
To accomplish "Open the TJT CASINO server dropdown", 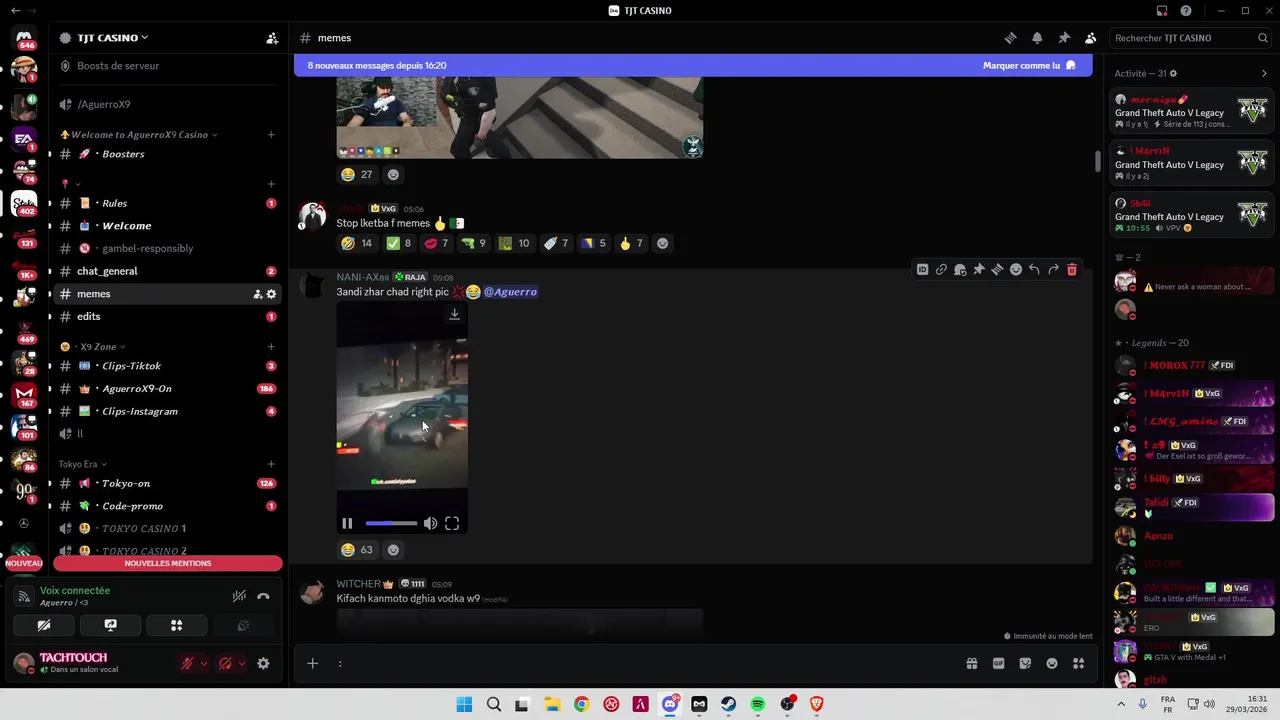I will click(x=112, y=38).
